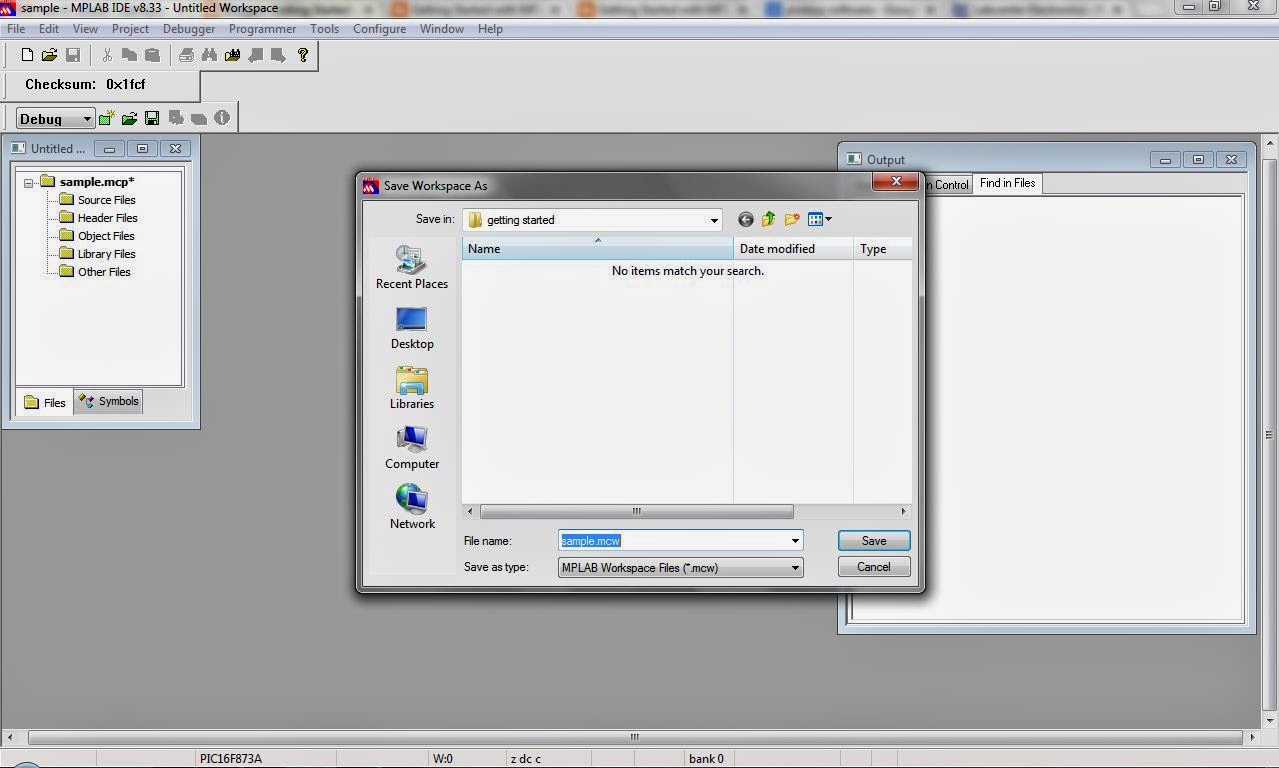1279x768 pixels.
Task: Open the File name history dropdown arrow
Action: click(x=795, y=541)
